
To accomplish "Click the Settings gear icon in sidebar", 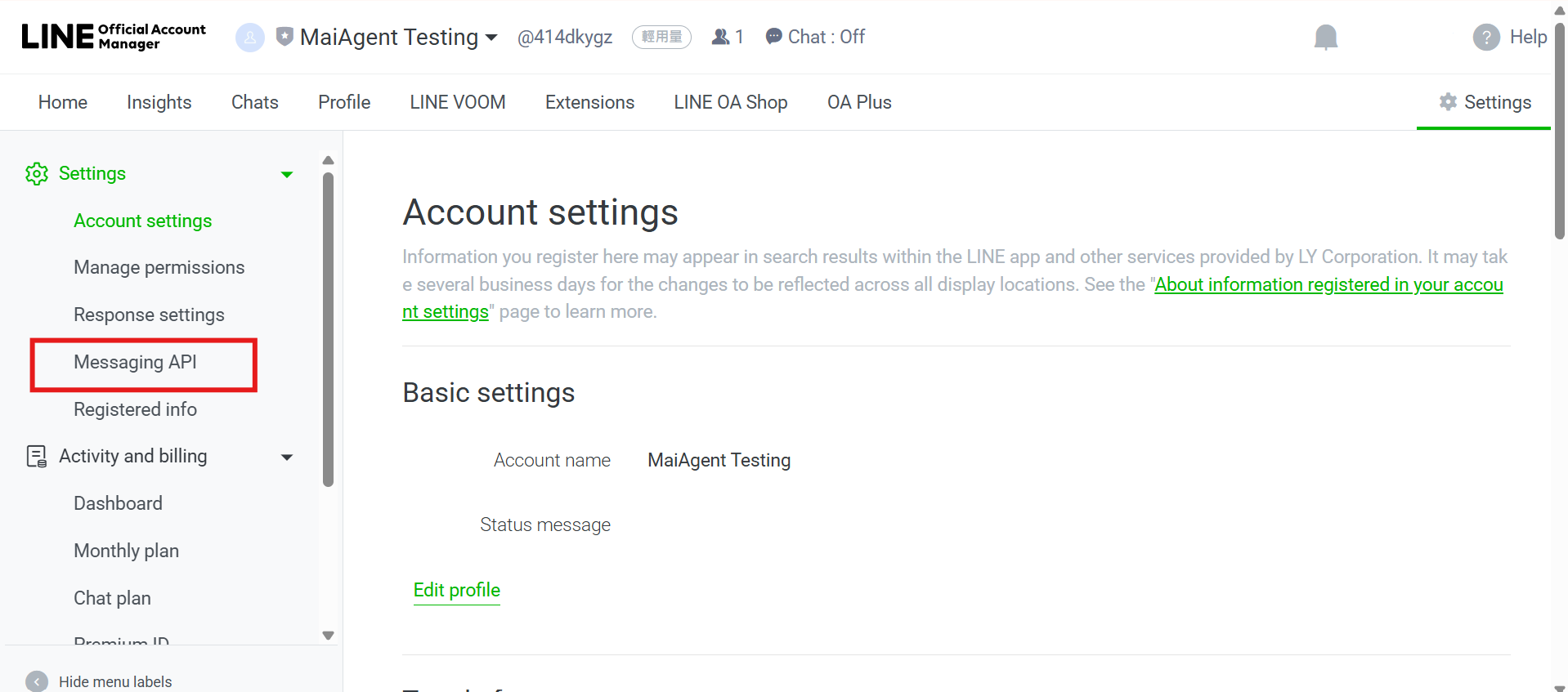I will pyautogui.click(x=37, y=174).
